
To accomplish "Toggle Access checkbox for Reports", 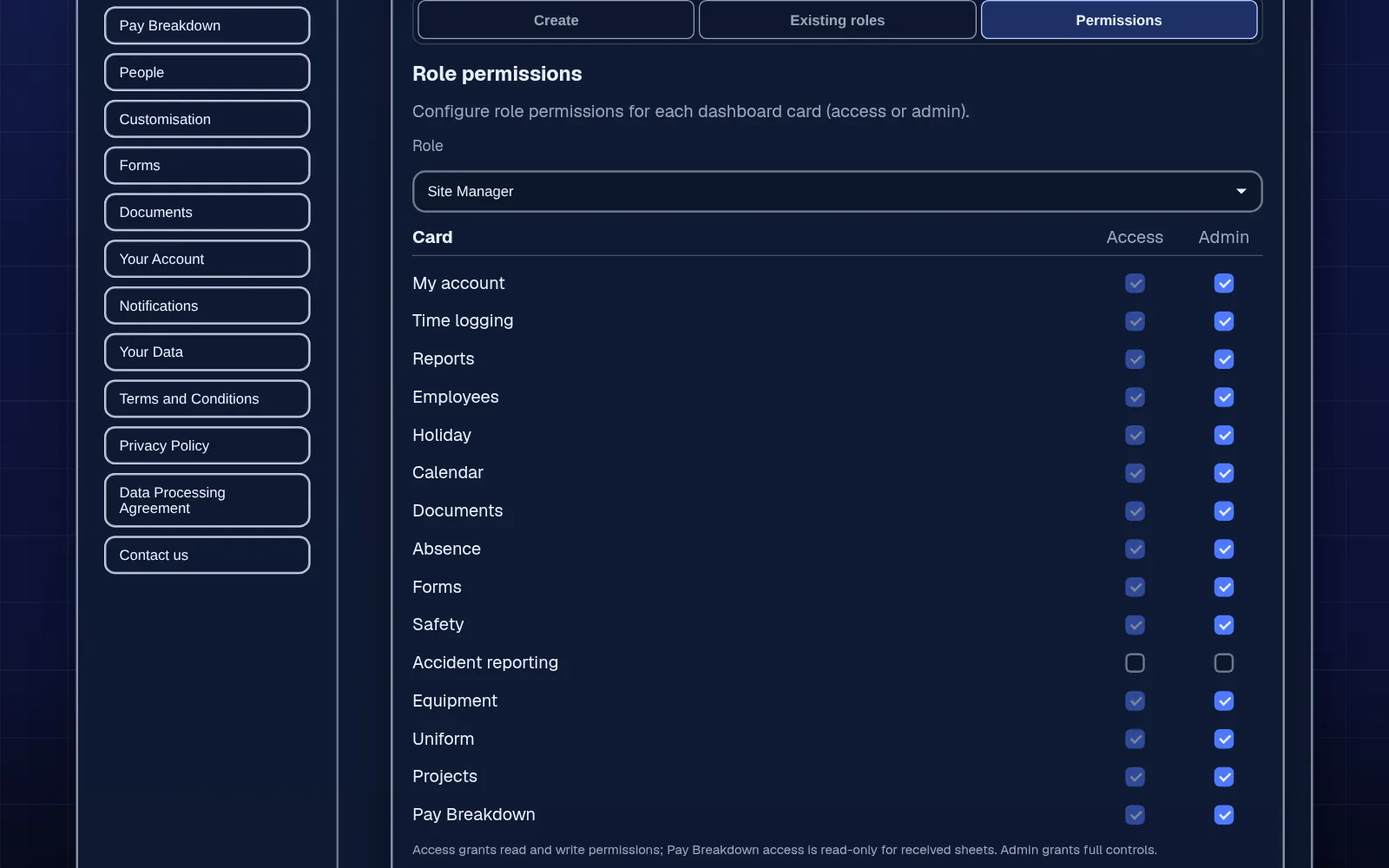I will pos(1135,359).
